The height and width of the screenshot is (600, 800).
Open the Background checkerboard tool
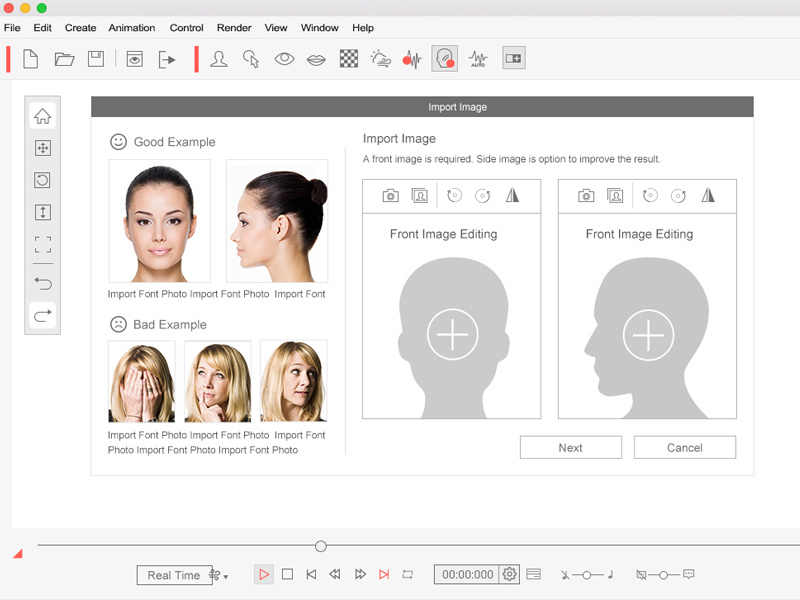[349, 58]
